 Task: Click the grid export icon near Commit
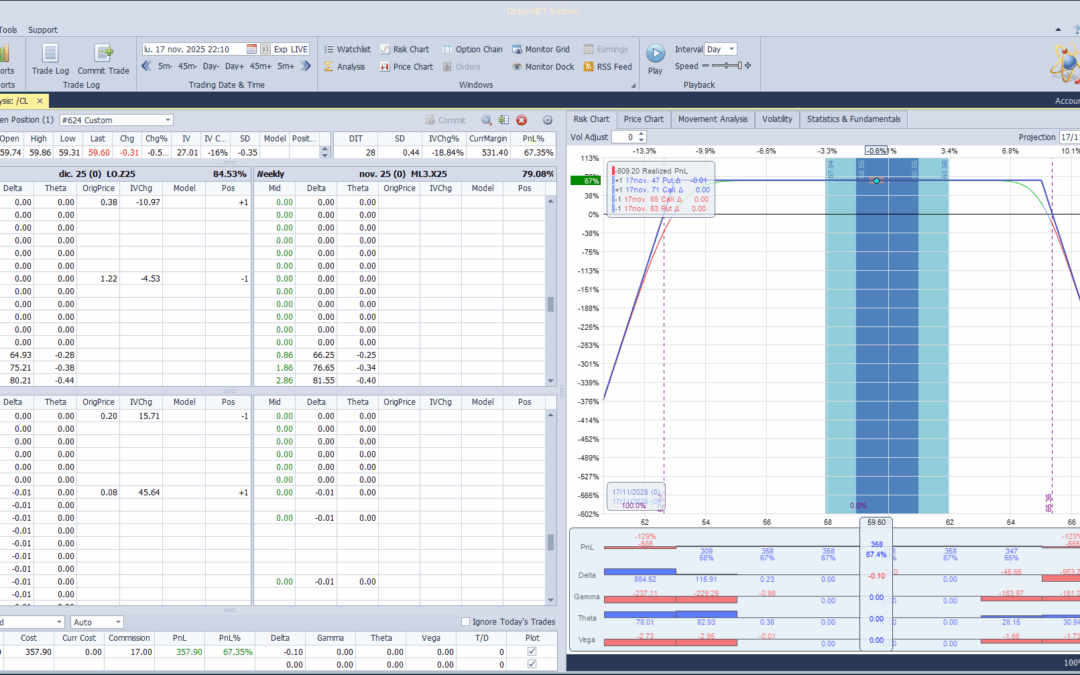[504, 120]
